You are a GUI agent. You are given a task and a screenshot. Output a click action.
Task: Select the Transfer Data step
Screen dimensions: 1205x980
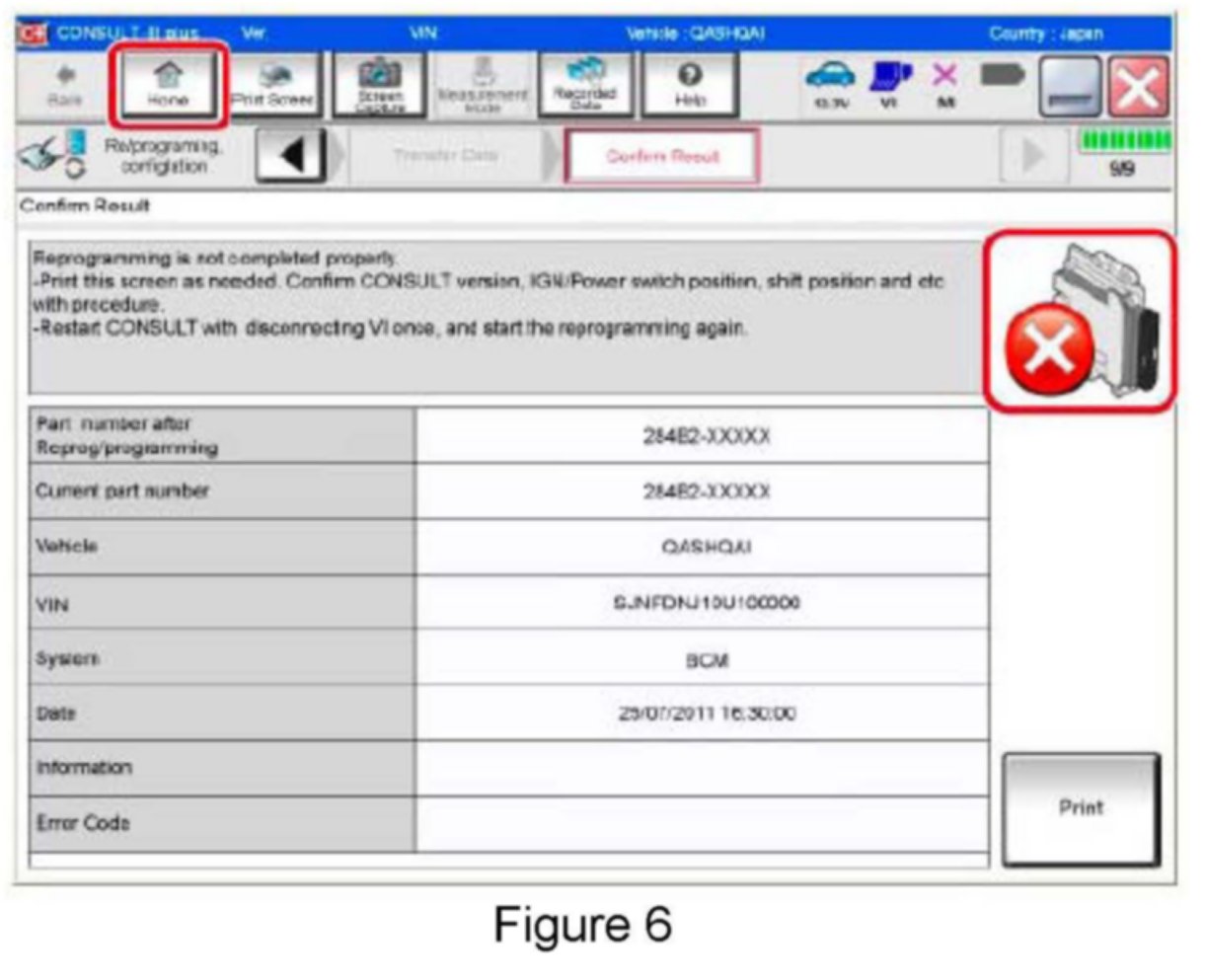coord(445,156)
